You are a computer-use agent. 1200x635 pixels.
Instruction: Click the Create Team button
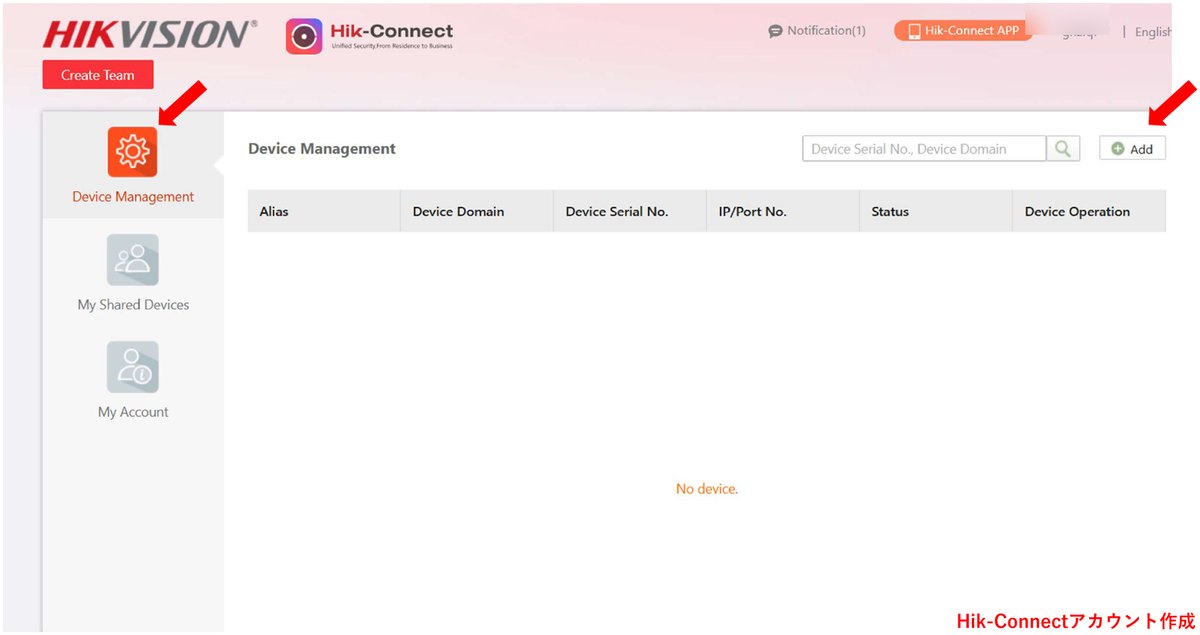[x=98, y=75]
